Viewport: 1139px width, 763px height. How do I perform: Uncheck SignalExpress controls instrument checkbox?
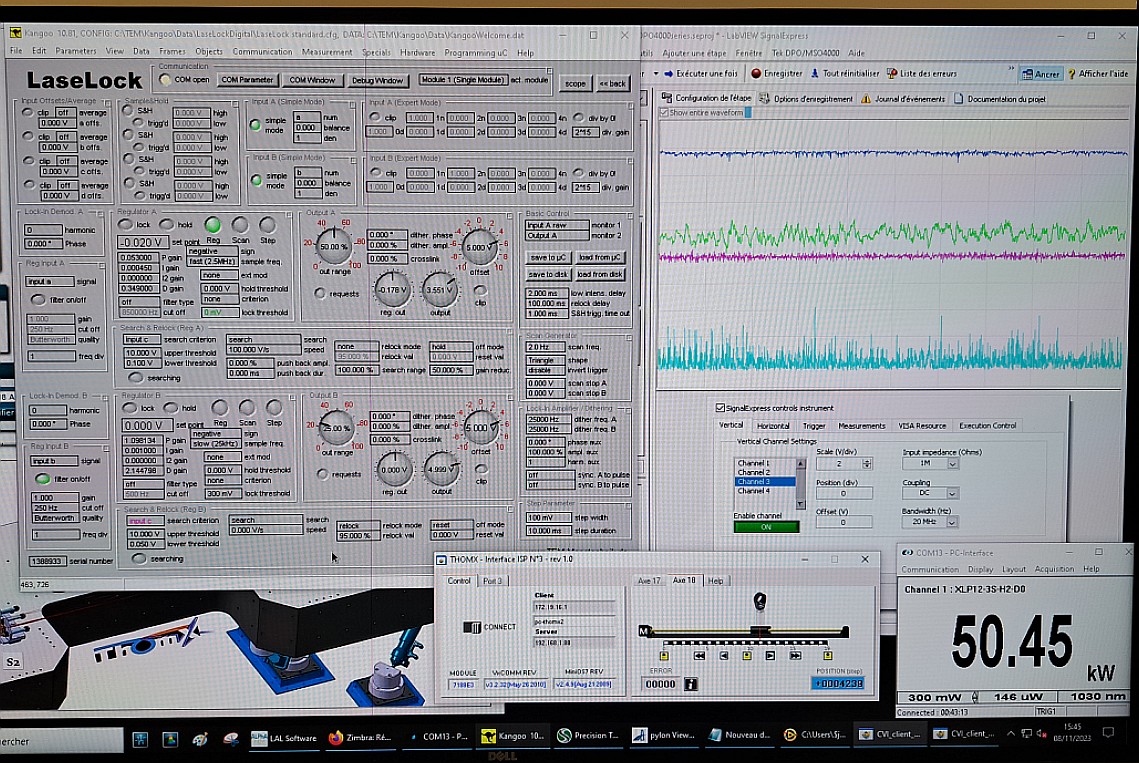(x=721, y=408)
